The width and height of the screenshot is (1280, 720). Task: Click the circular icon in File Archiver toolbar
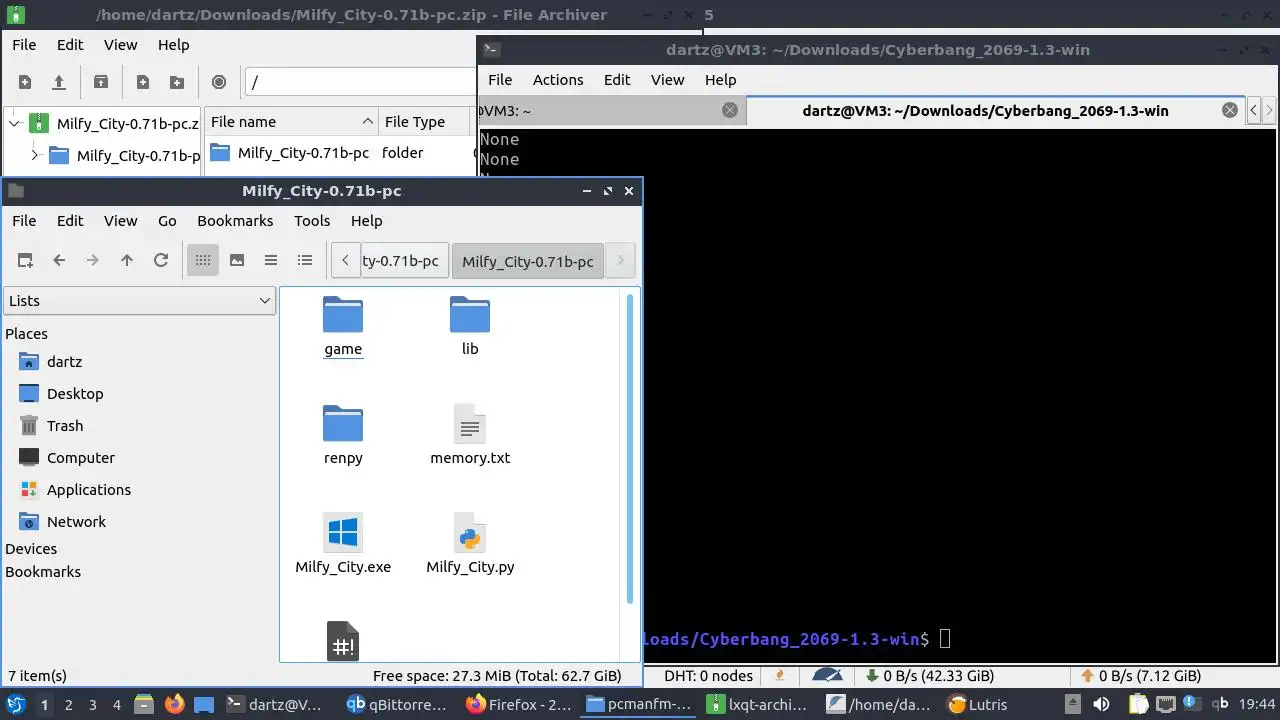219,82
